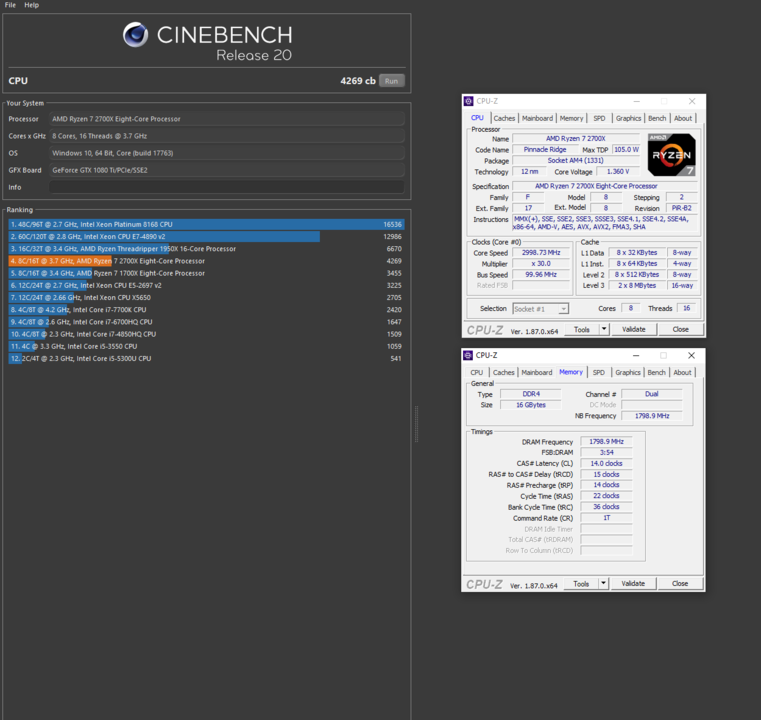This screenshot has height=720, width=761.
Task: Open the Help menu in Cinebench
Action: pyautogui.click(x=32, y=5)
